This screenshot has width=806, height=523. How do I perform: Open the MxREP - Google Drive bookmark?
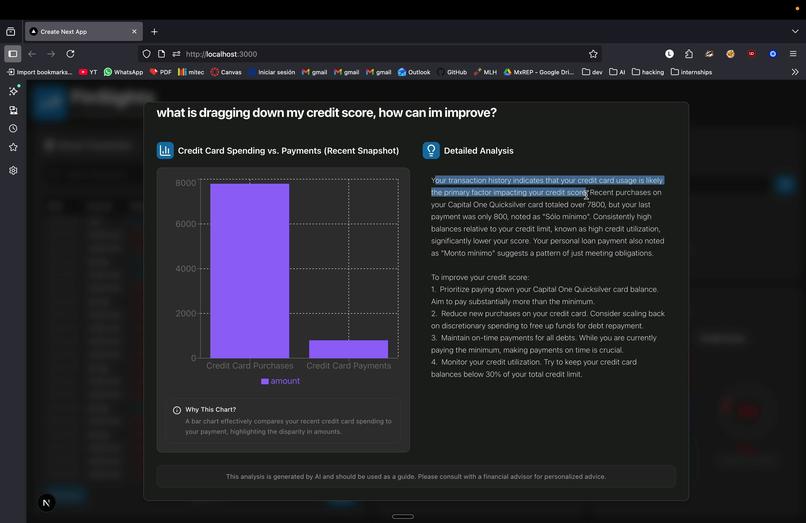(539, 73)
